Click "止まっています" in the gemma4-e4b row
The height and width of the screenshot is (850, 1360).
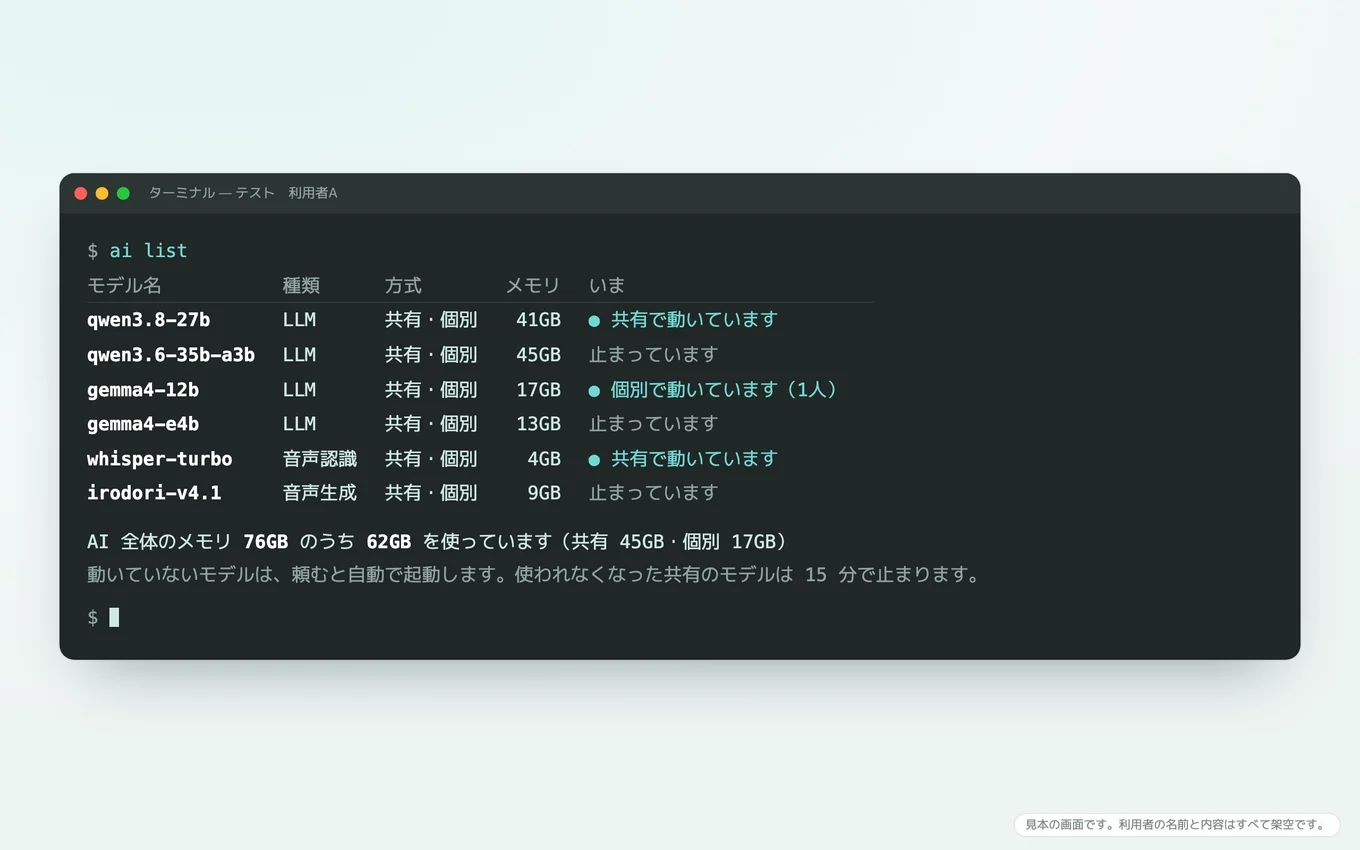coord(654,424)
